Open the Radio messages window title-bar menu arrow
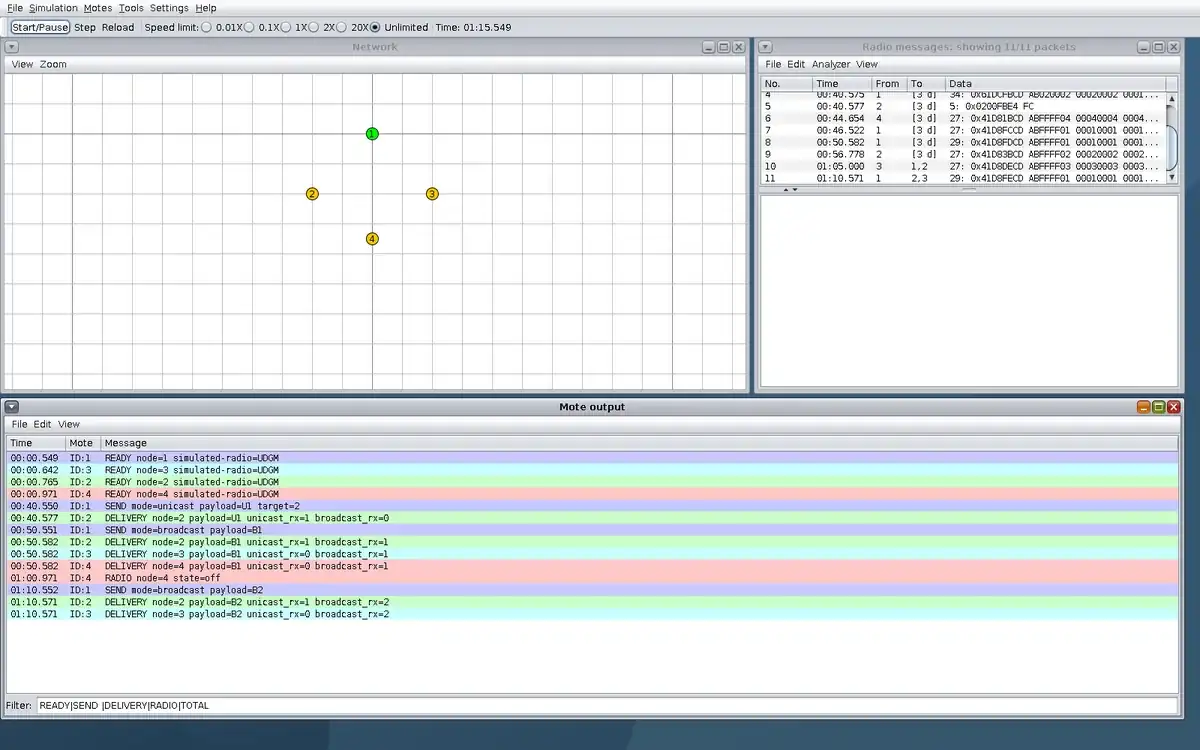The image size is (1200, 750). [765, 47]
